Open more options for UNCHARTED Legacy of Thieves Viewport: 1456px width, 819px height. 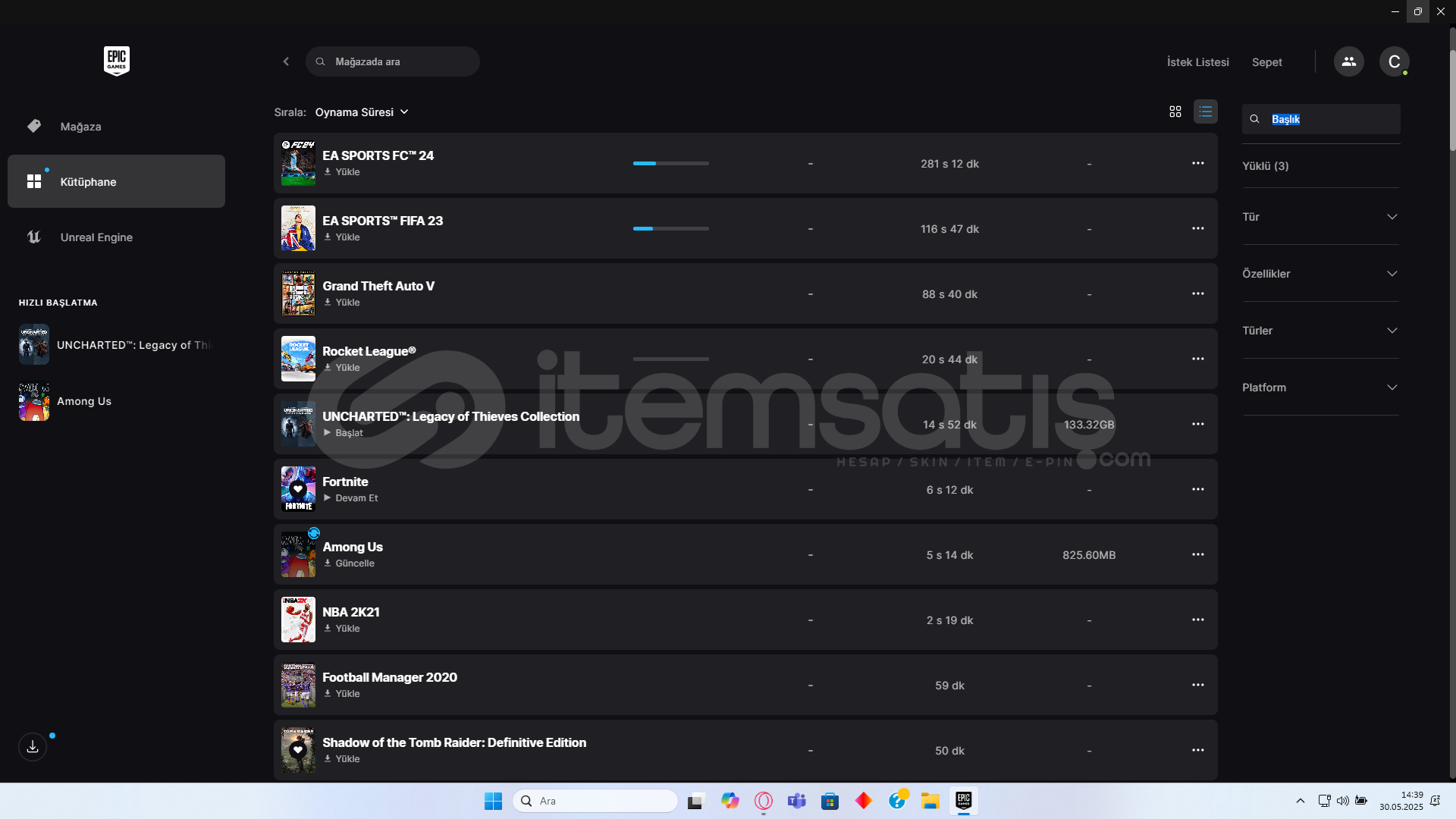[1198, 424]
